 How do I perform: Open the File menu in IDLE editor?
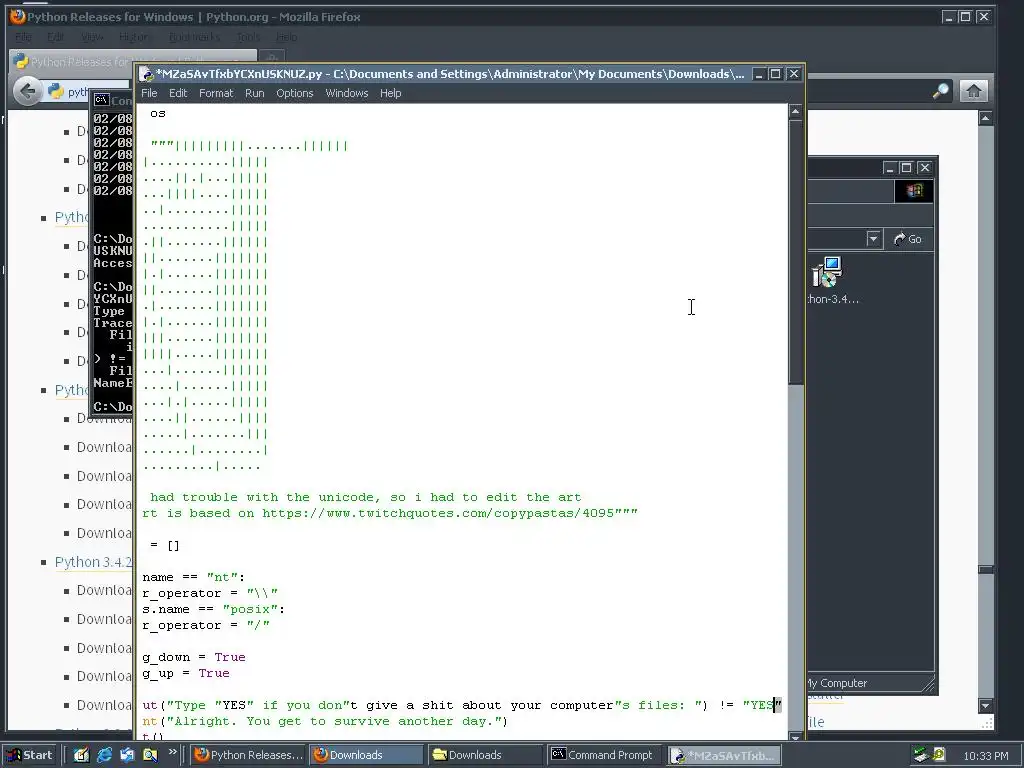pos(149,93)
